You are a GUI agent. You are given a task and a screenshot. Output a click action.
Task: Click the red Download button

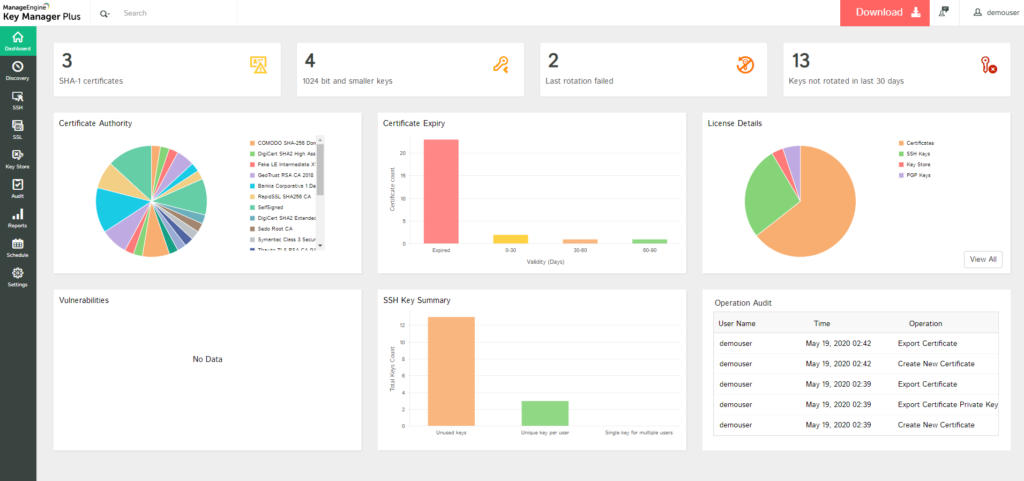click(884, 13)
